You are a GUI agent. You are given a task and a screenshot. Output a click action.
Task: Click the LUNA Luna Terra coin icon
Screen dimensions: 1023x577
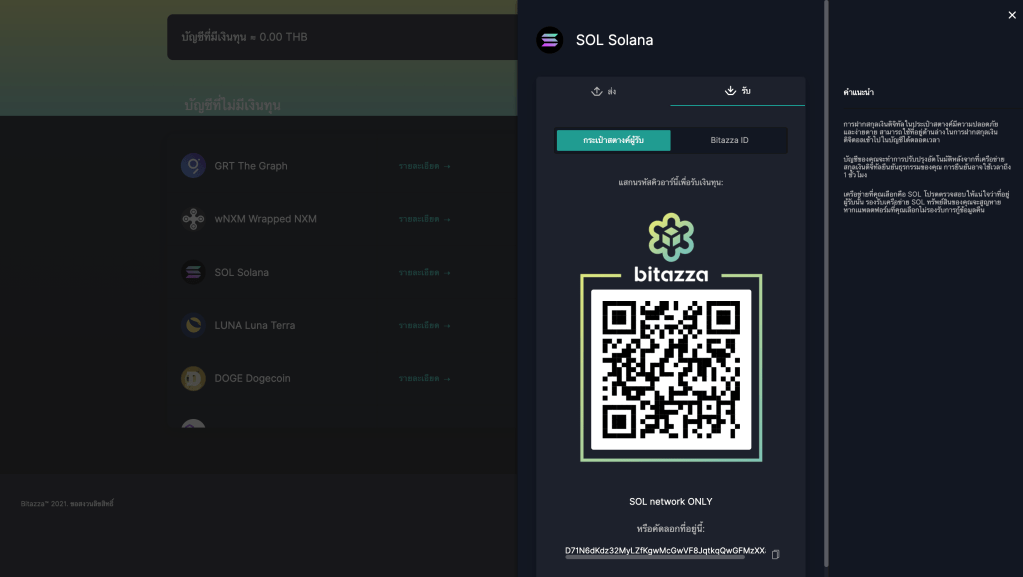coord(193,325)
